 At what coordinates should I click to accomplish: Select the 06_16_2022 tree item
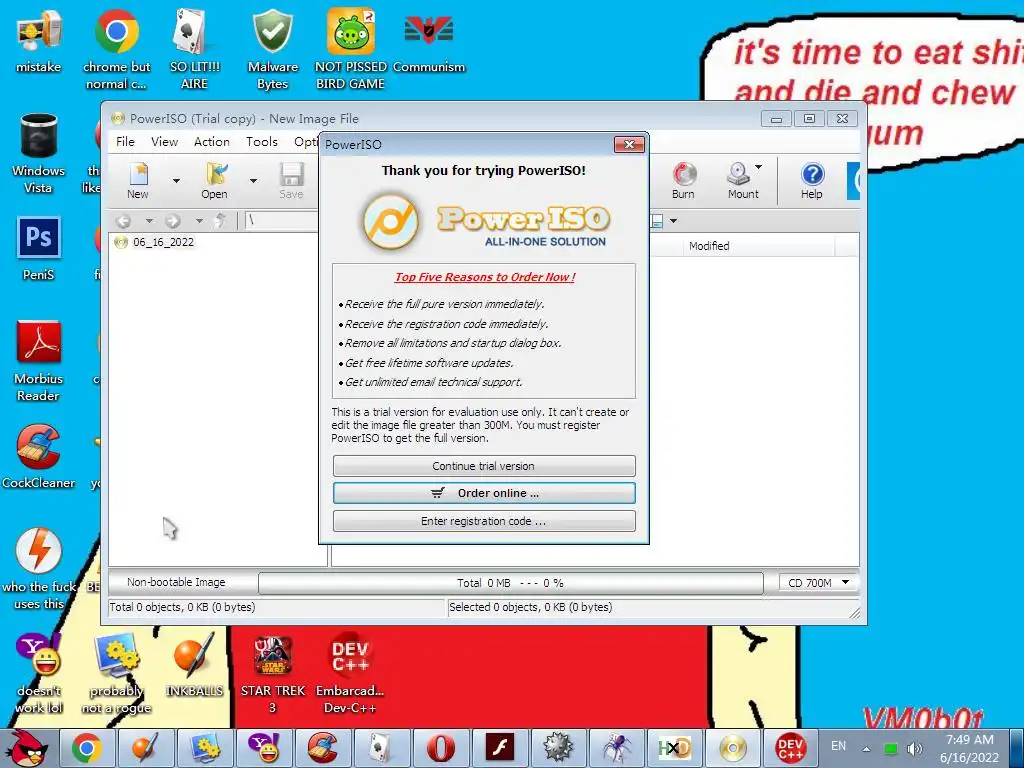pyautogui.click(x=163, y=242)
